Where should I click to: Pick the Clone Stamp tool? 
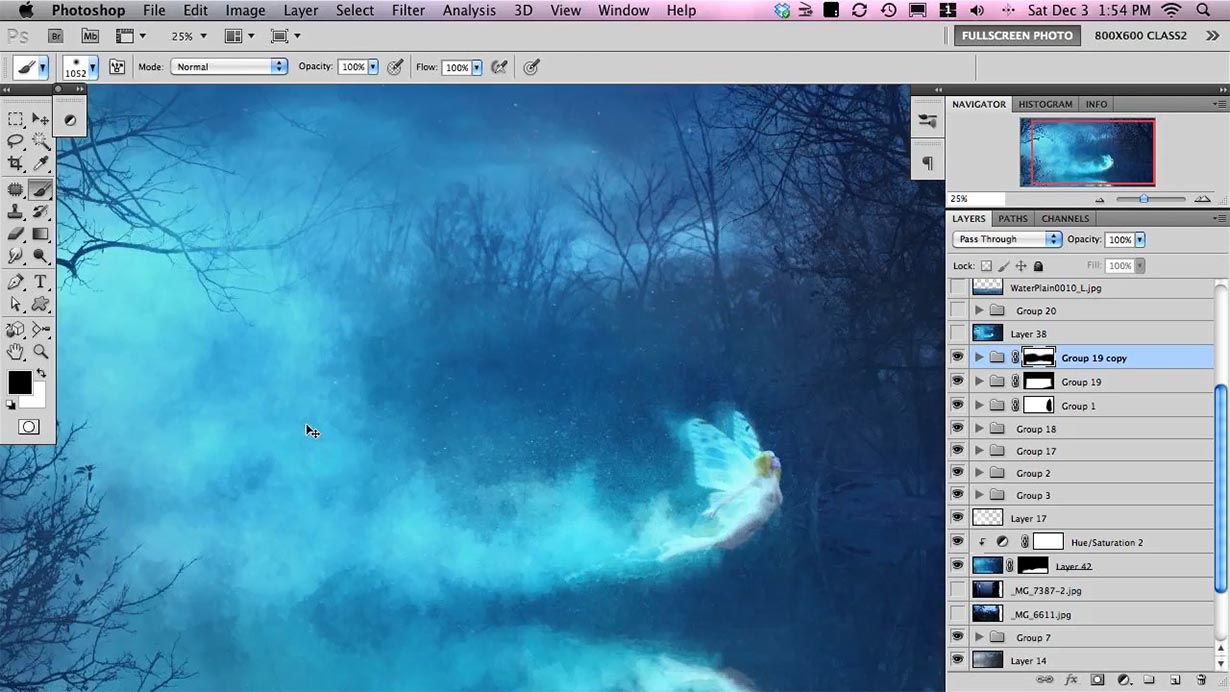(15, 212)
